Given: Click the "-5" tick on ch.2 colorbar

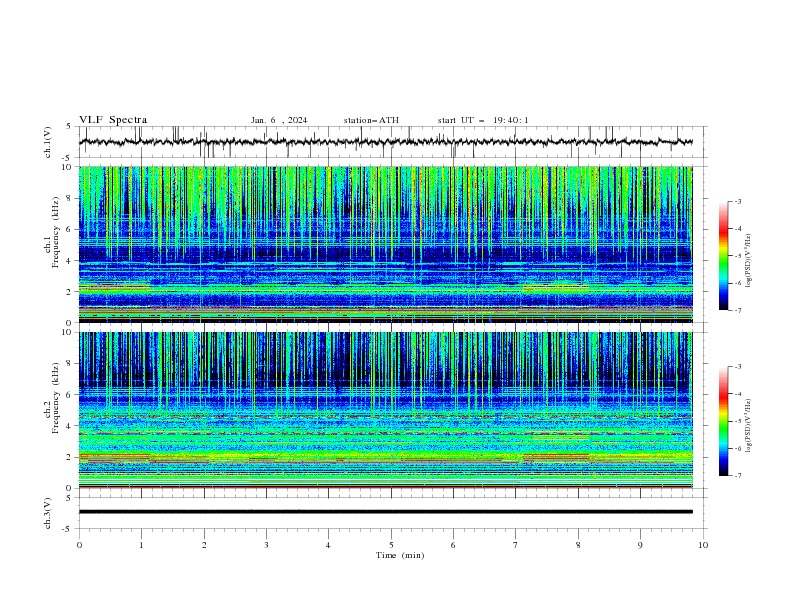Looking at the screenshot, I should pos(737,421).
